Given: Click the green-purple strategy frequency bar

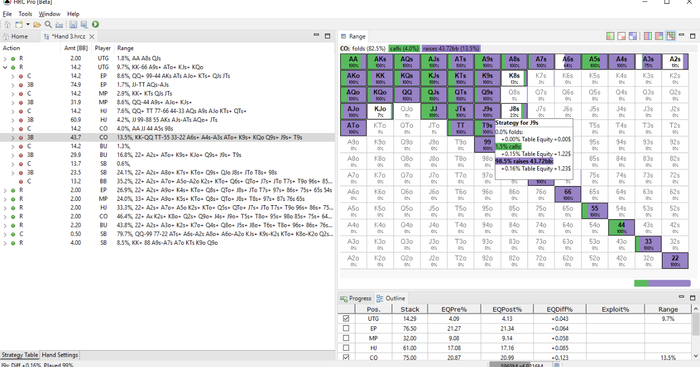Looking at the screenshot, I should click(x=662, y=283).
